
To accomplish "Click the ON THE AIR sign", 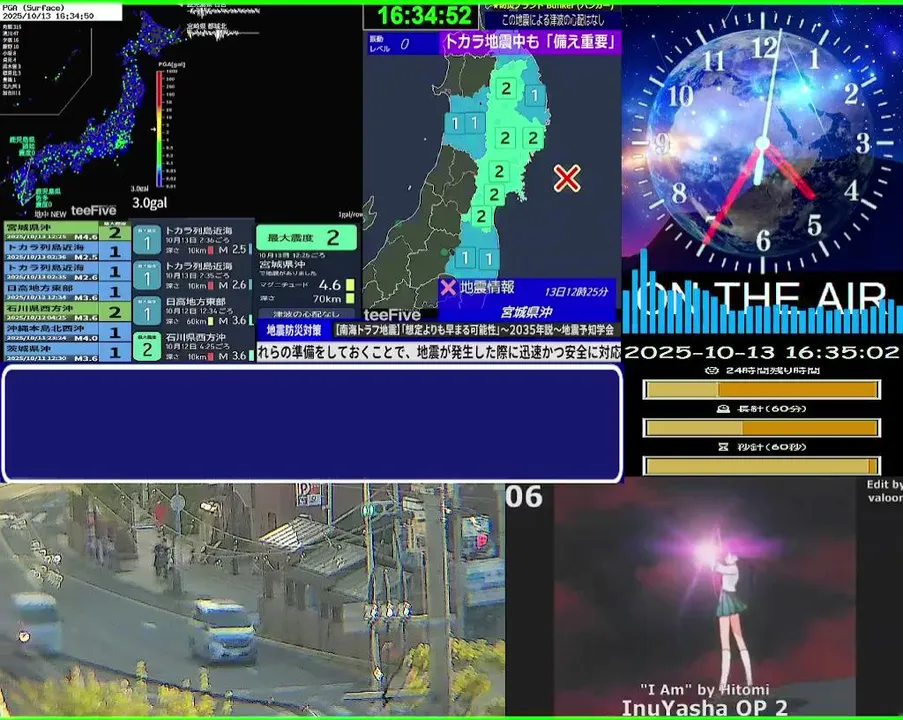I will (761, 297).
